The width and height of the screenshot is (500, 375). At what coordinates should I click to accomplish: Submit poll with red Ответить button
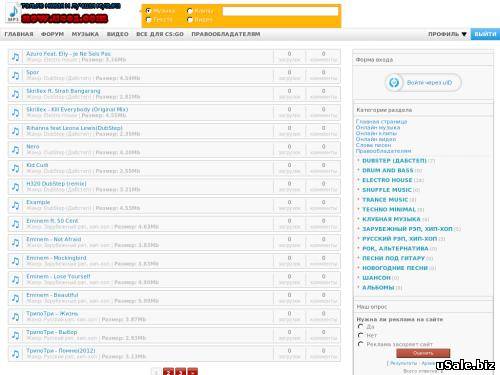(423, 353)
